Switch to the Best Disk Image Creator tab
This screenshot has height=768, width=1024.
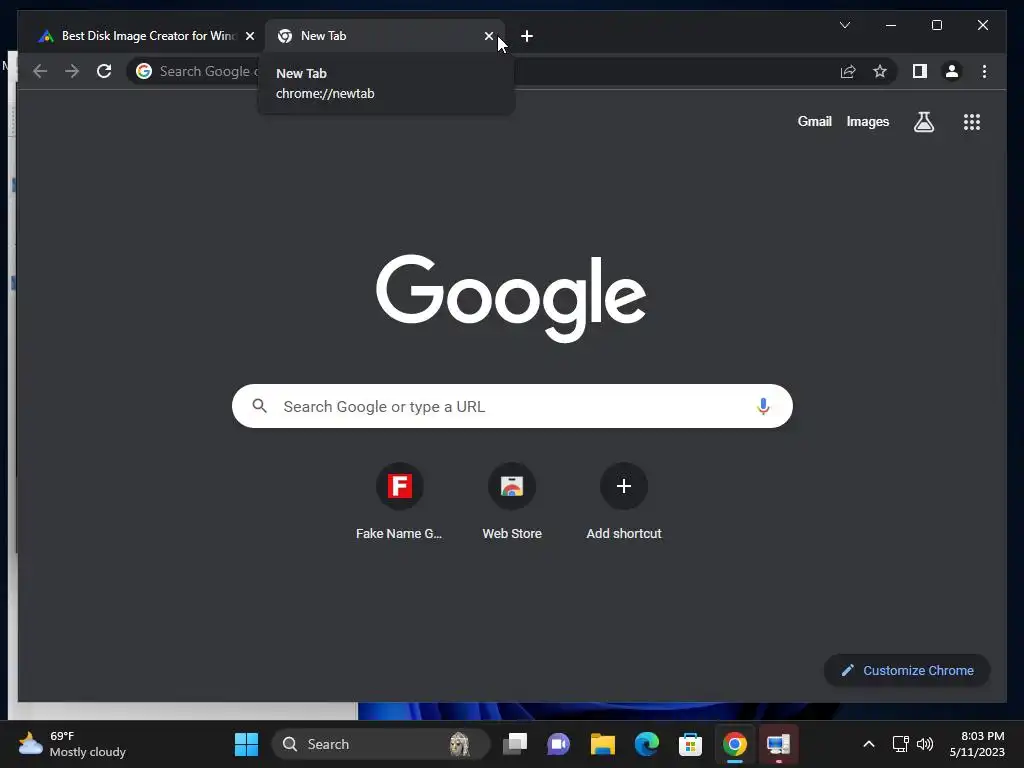(144, 36)
